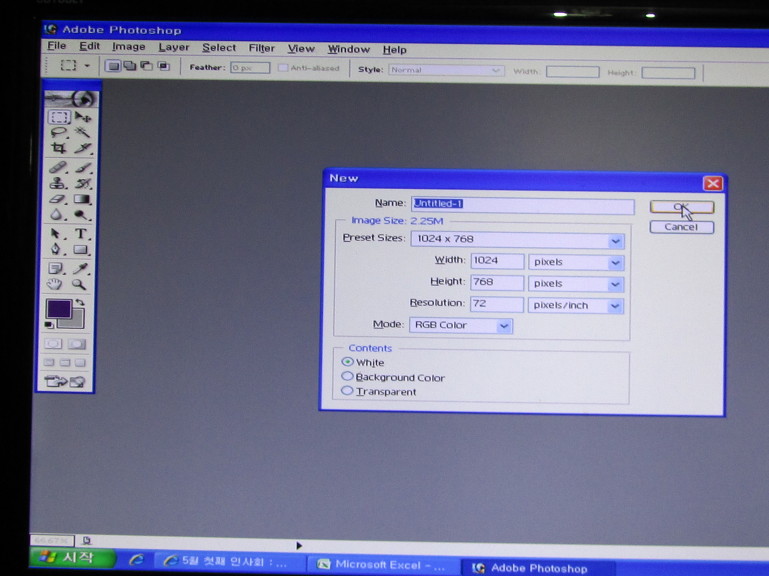Select the Crop tool

click(59, 148)
